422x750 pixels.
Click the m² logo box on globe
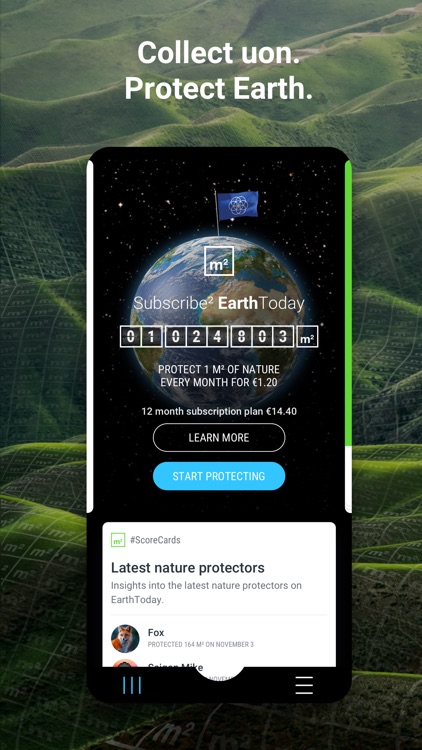tap(219, 261)
